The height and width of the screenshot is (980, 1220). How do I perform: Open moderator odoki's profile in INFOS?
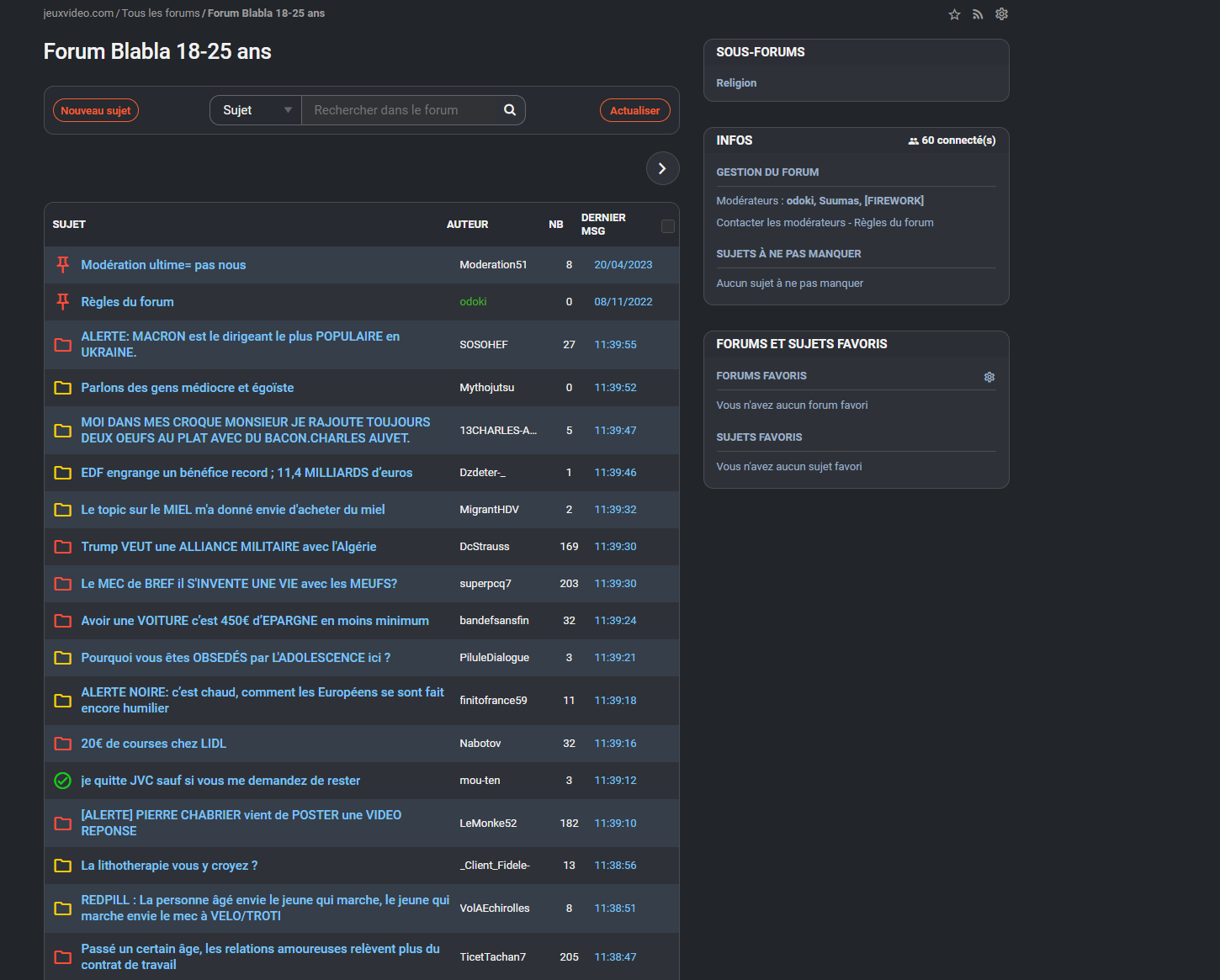tap(800, 201)
